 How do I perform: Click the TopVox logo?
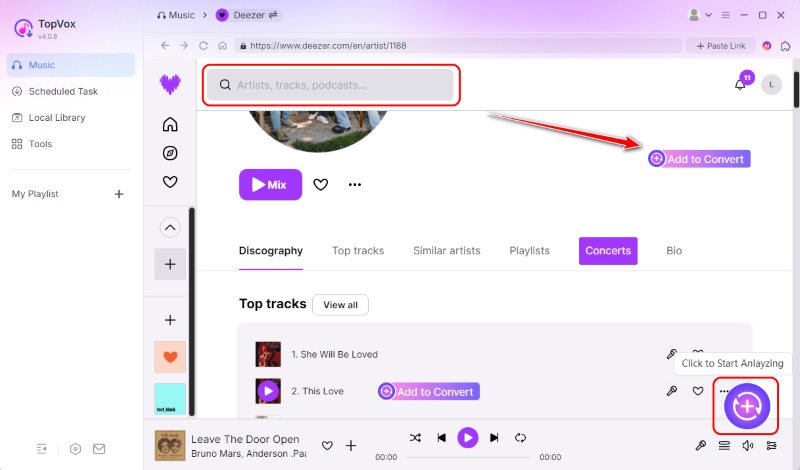click(x=23, y=29)
